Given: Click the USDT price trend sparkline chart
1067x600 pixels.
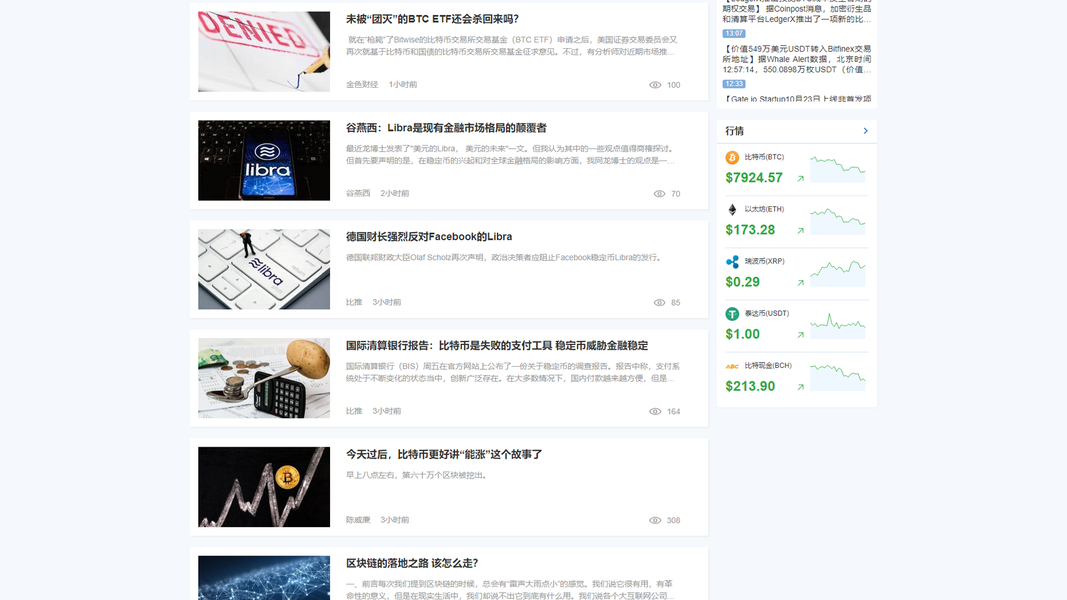Looking at the screenshot, I should [x=838, y=325].
